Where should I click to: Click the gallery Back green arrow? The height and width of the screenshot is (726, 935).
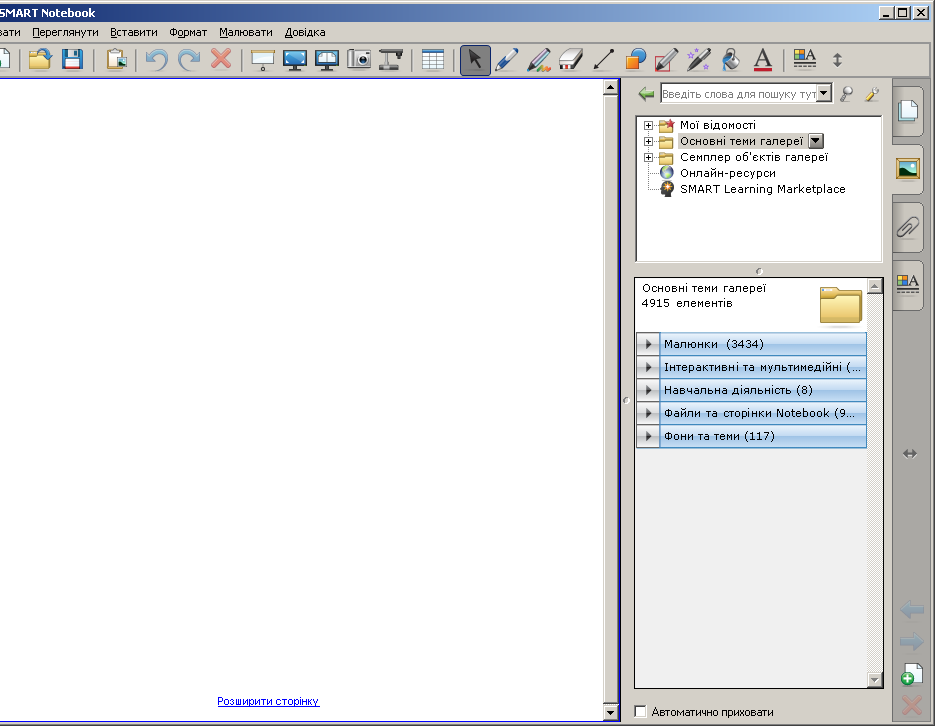click(x=646, y=94)
